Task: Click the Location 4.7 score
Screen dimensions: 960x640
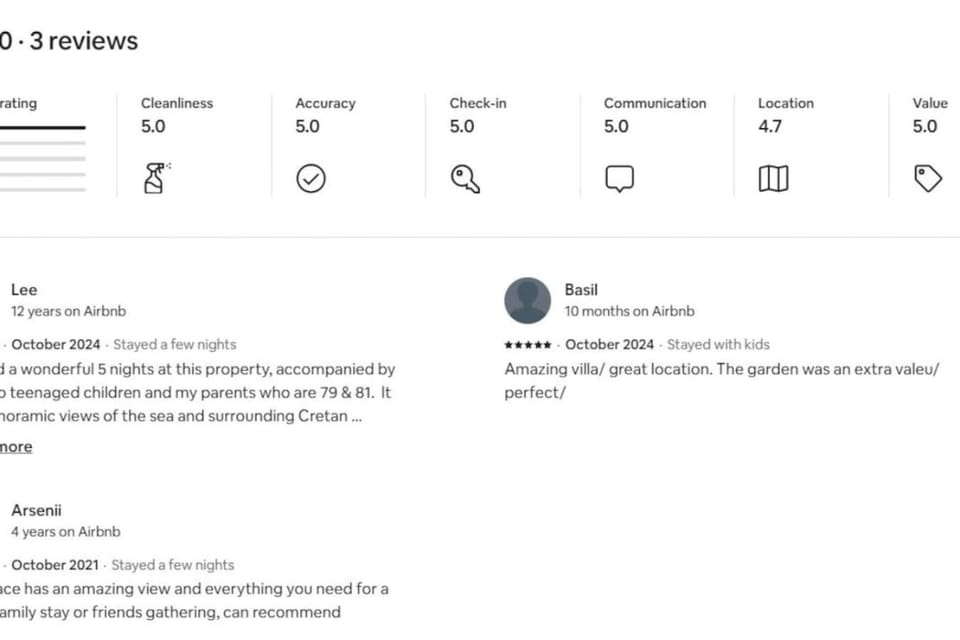Action: pos(770,126)
